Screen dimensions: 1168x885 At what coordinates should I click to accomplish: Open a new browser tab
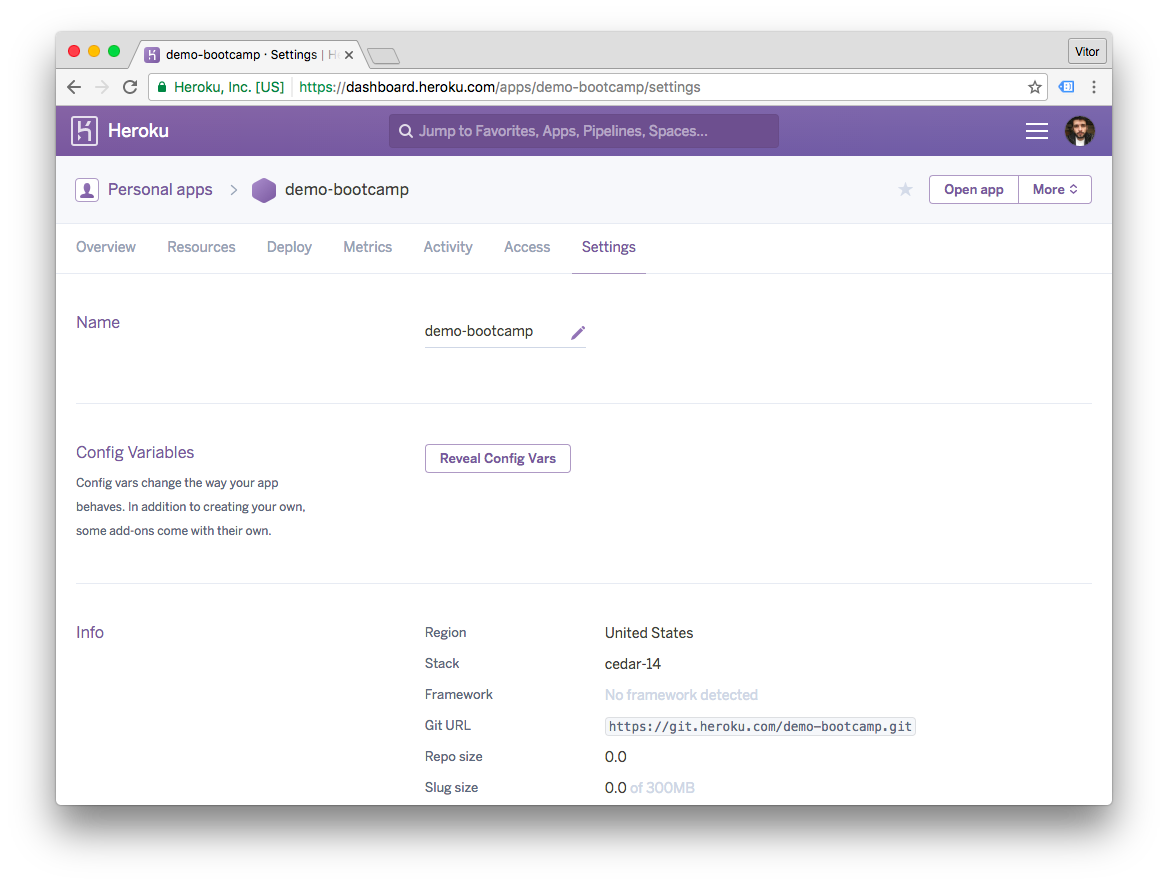(x=384, y=56)
